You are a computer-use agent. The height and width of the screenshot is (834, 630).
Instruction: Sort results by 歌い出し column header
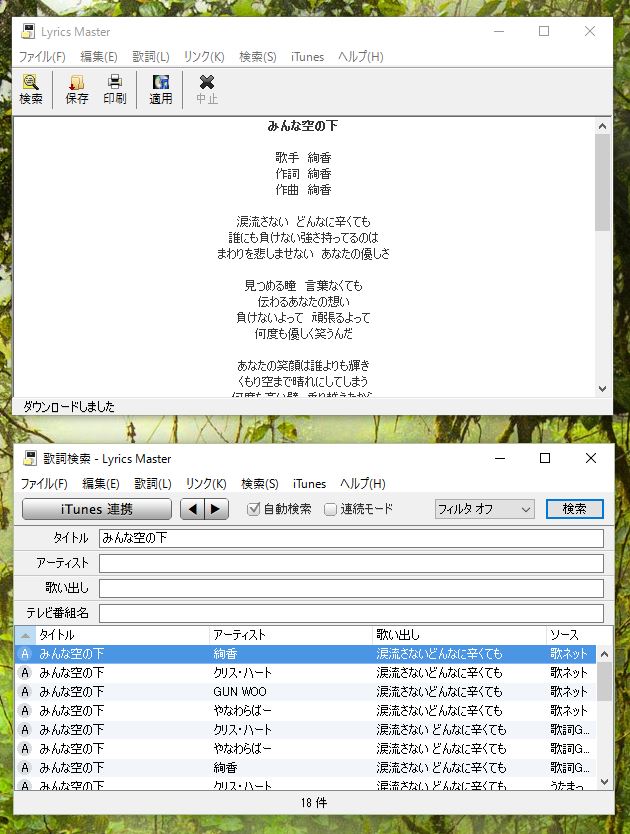[459, 635]
